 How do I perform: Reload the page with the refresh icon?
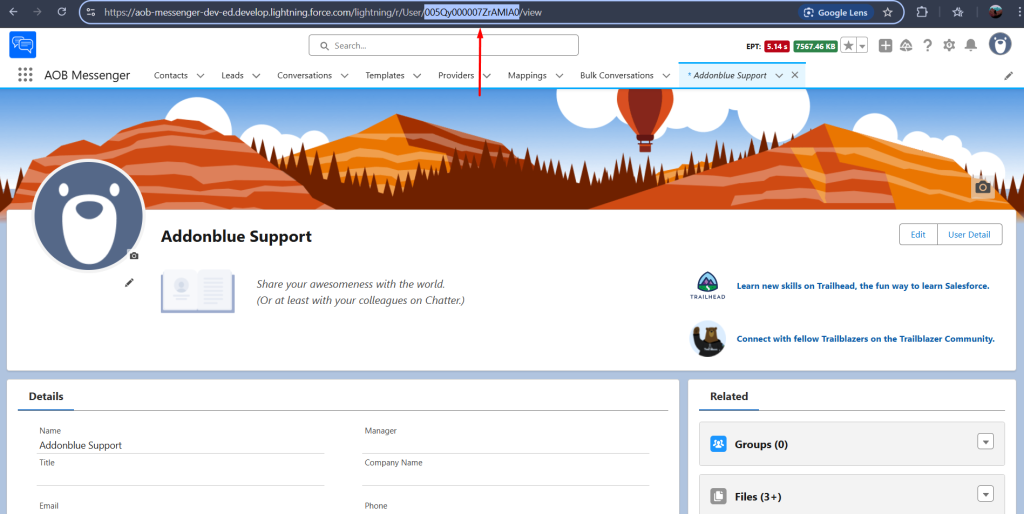pyautogui.click(x=62, y=12)
